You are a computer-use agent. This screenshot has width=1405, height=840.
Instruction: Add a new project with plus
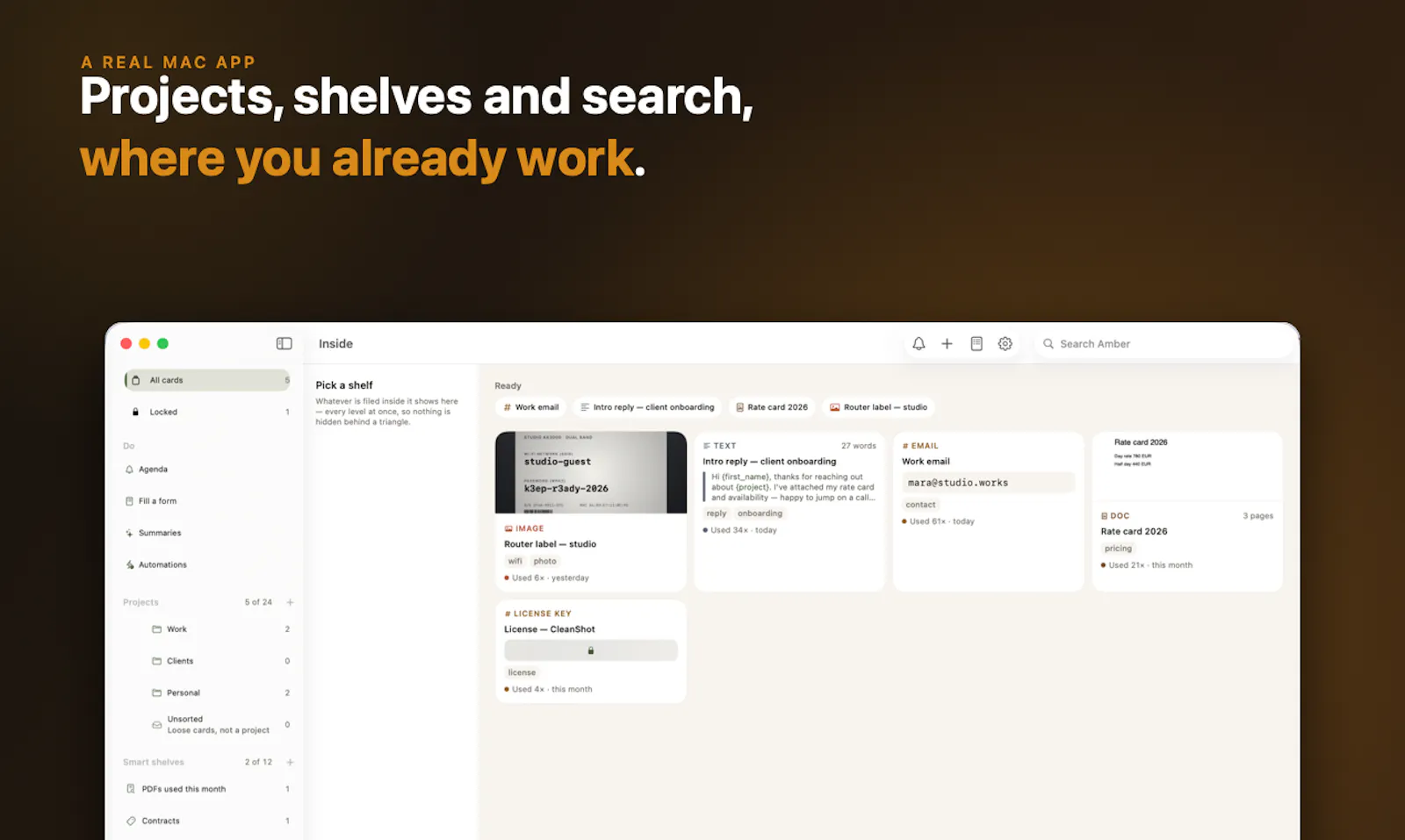click(290, 602)
